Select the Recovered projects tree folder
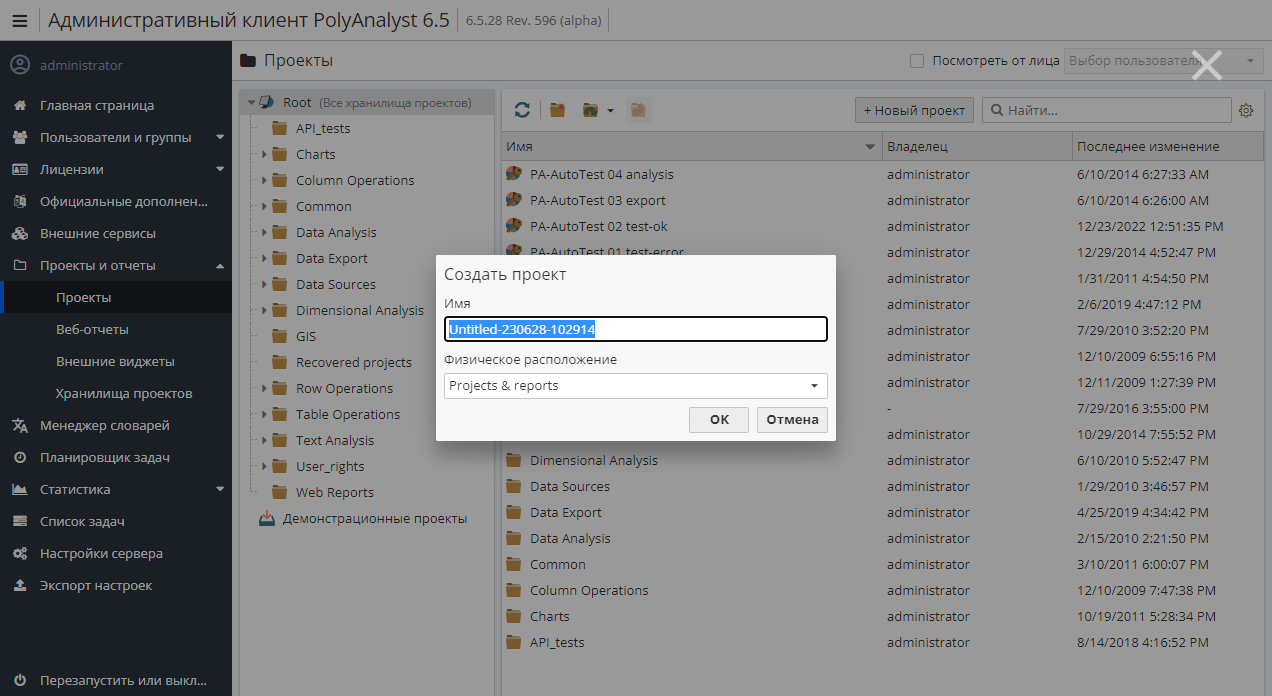This screenshot has width=1272, height=696. [354, 362]
